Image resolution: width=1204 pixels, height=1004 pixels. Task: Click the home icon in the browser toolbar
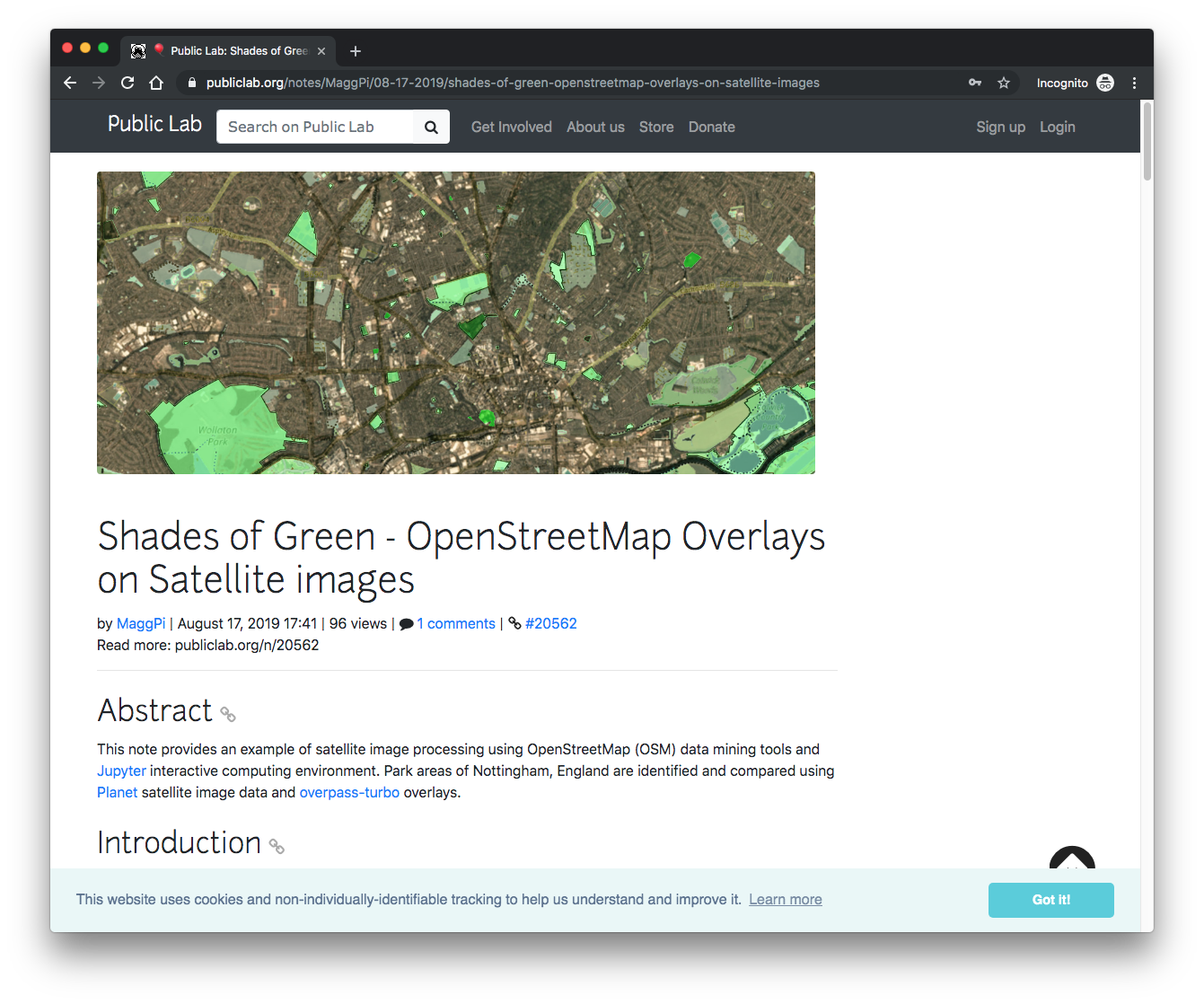[156, 82]
